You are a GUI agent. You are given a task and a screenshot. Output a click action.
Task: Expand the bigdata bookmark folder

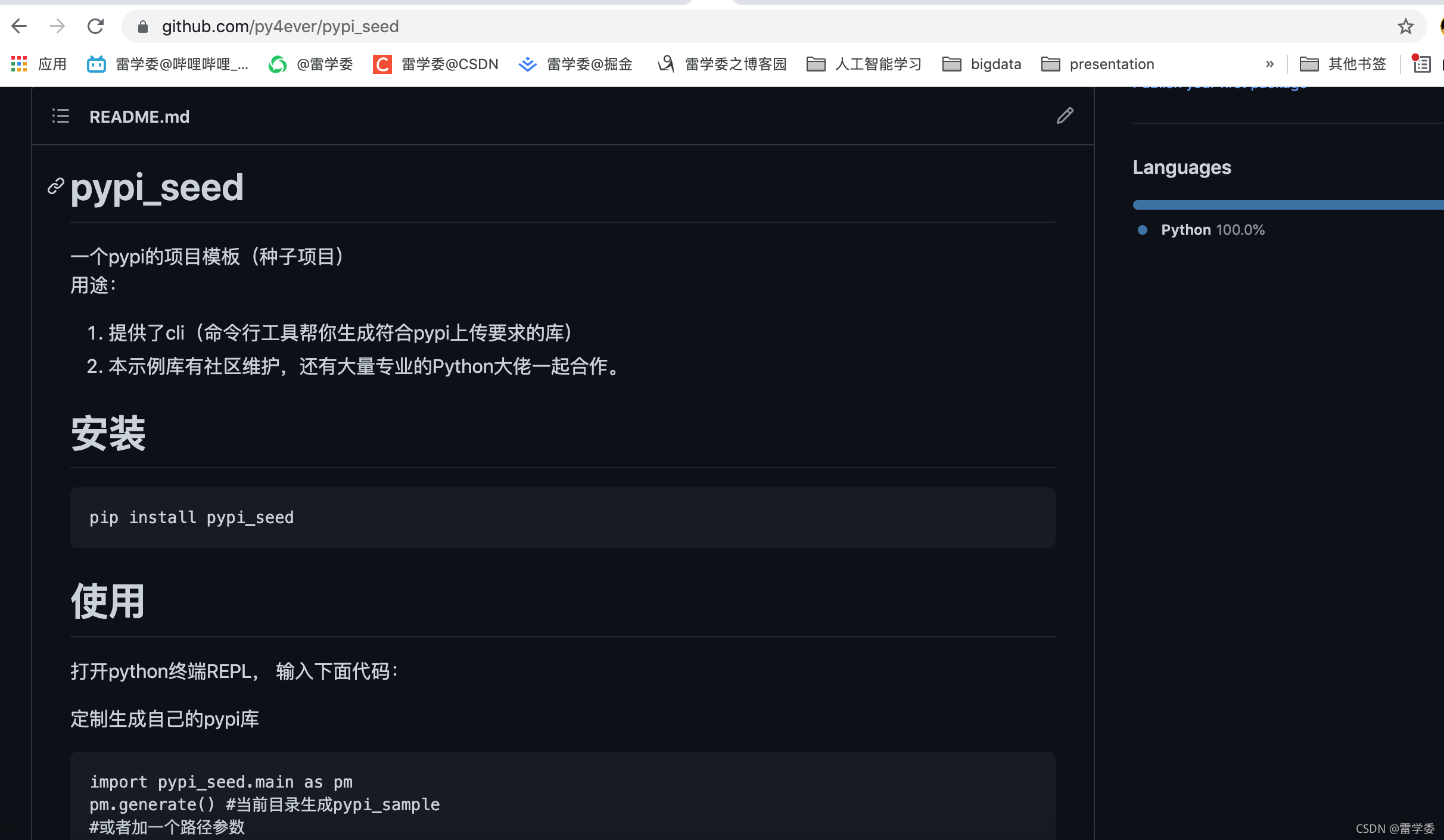pos(982,64)
